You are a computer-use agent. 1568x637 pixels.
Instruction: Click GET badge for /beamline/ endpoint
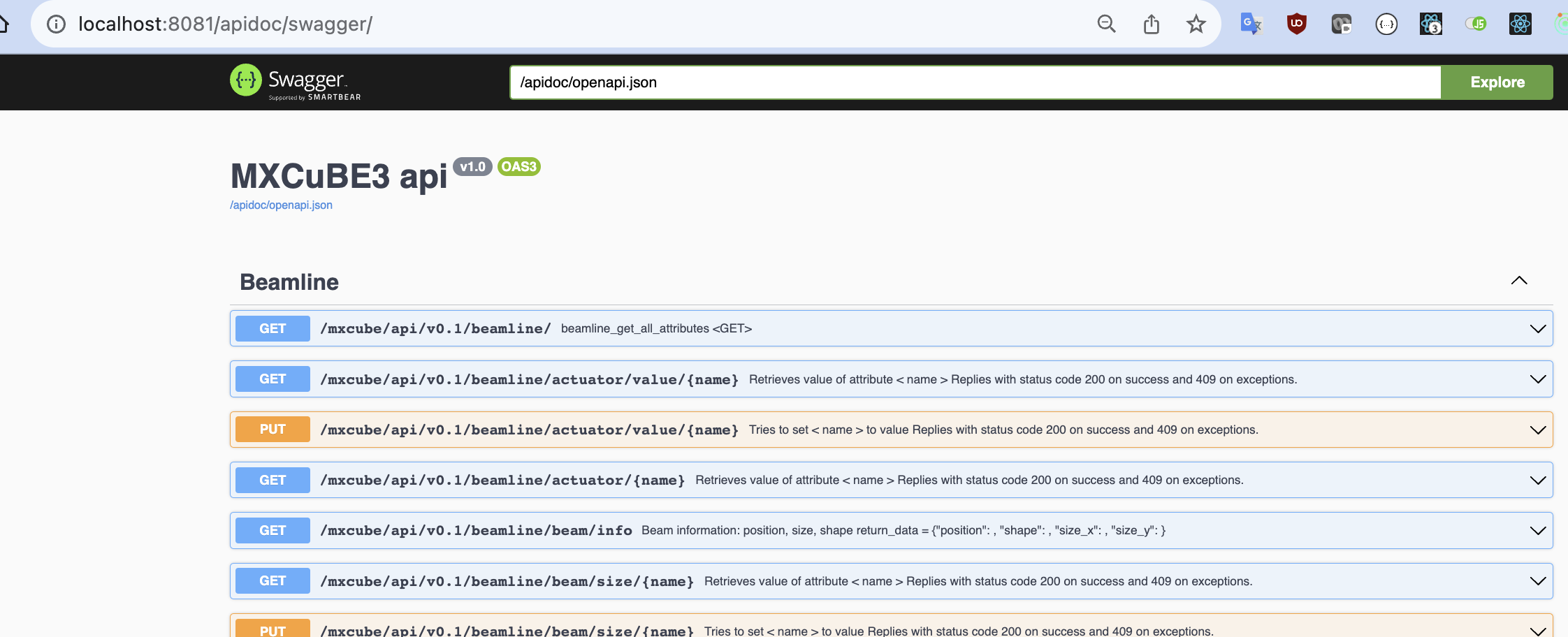pos(273,328)
